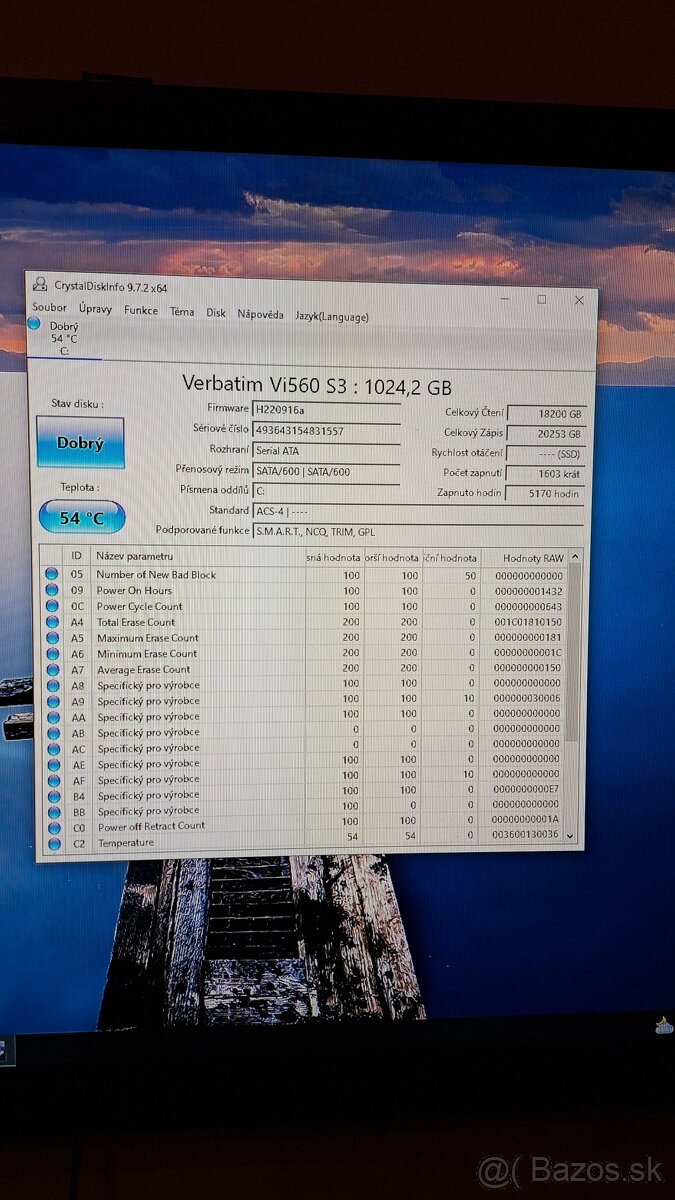Click the serial number field 493643154831557
This screenshot has height=1200, width=675.
[x=327, y=430]
